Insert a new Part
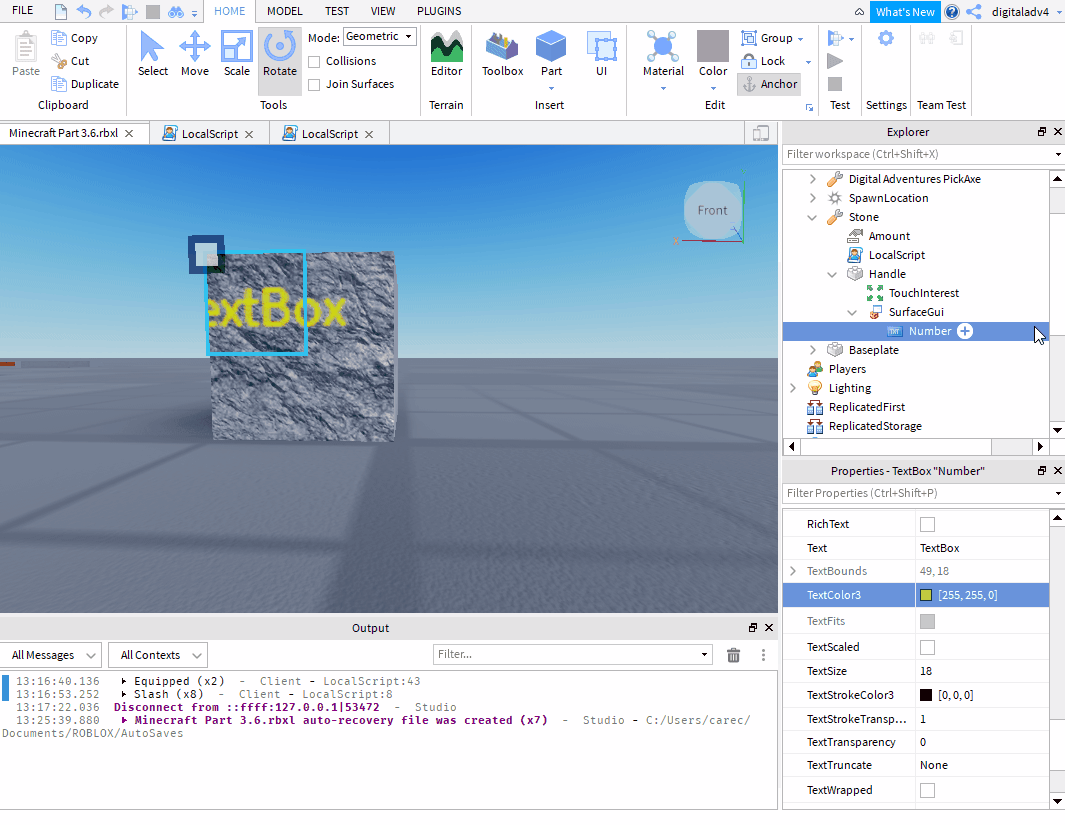Image resolution: width=1065 pixels, height=825 pixels. (551, 54)
